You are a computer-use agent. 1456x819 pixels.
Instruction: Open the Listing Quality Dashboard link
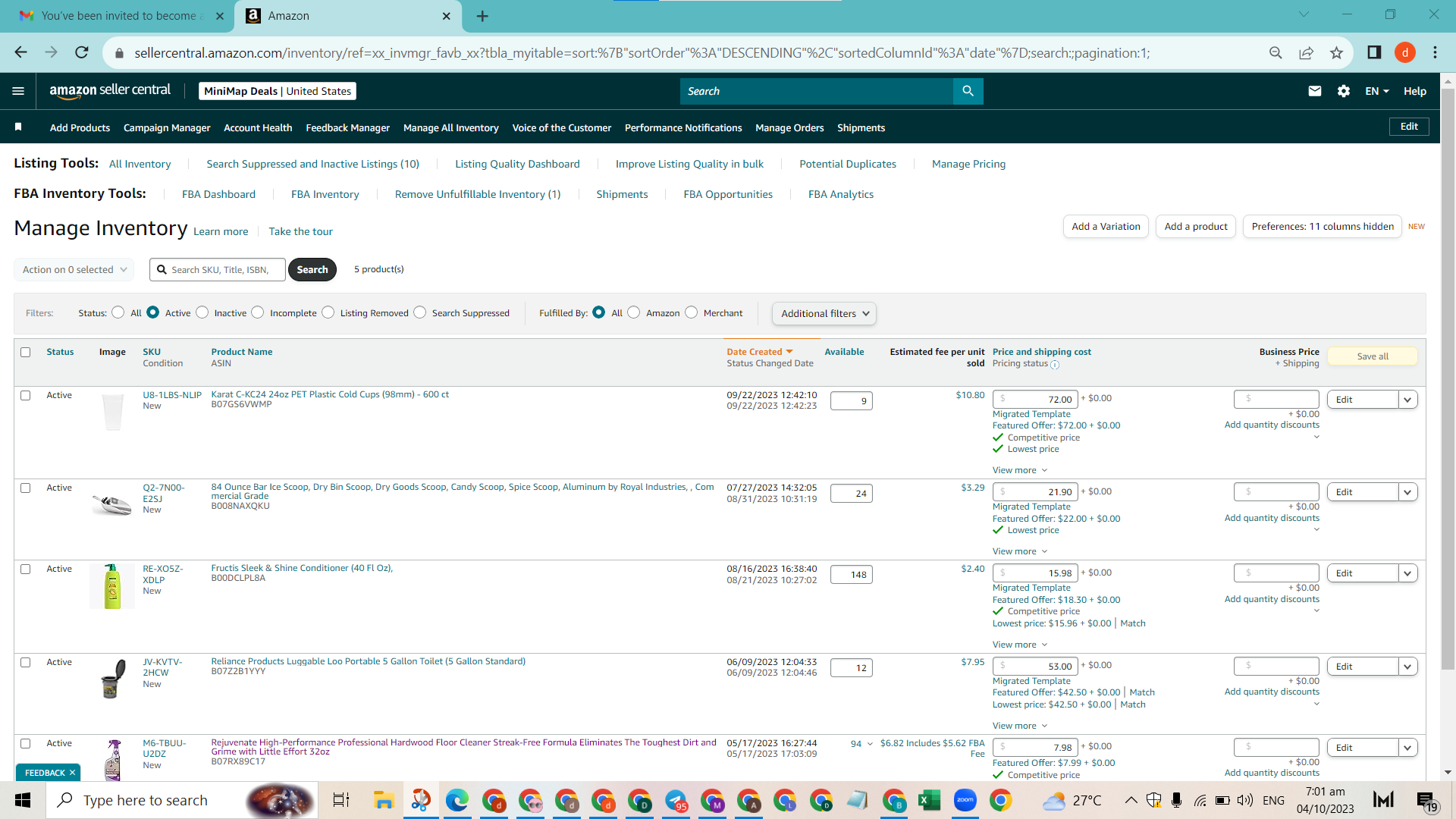(x=517, y=164)
